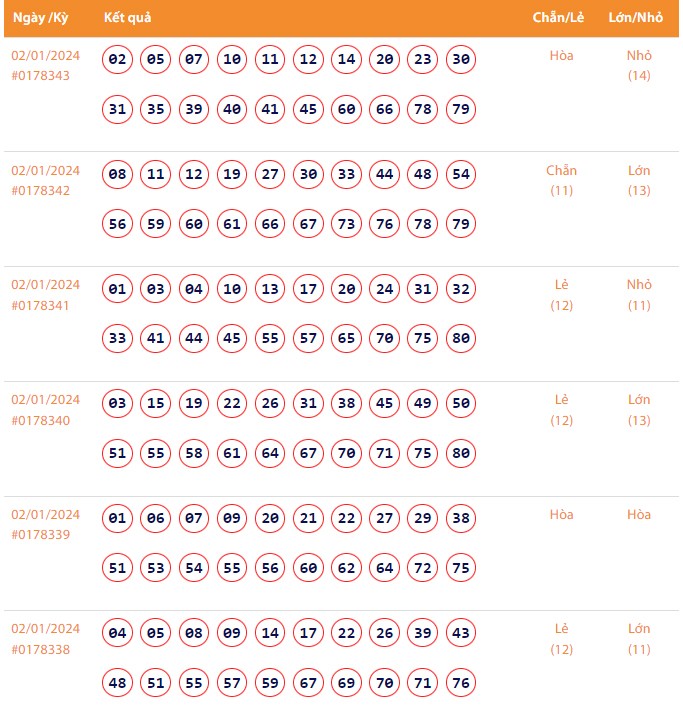Open the #0178340 draw link
The image size is (683, 717).
[x=41, y=420]
